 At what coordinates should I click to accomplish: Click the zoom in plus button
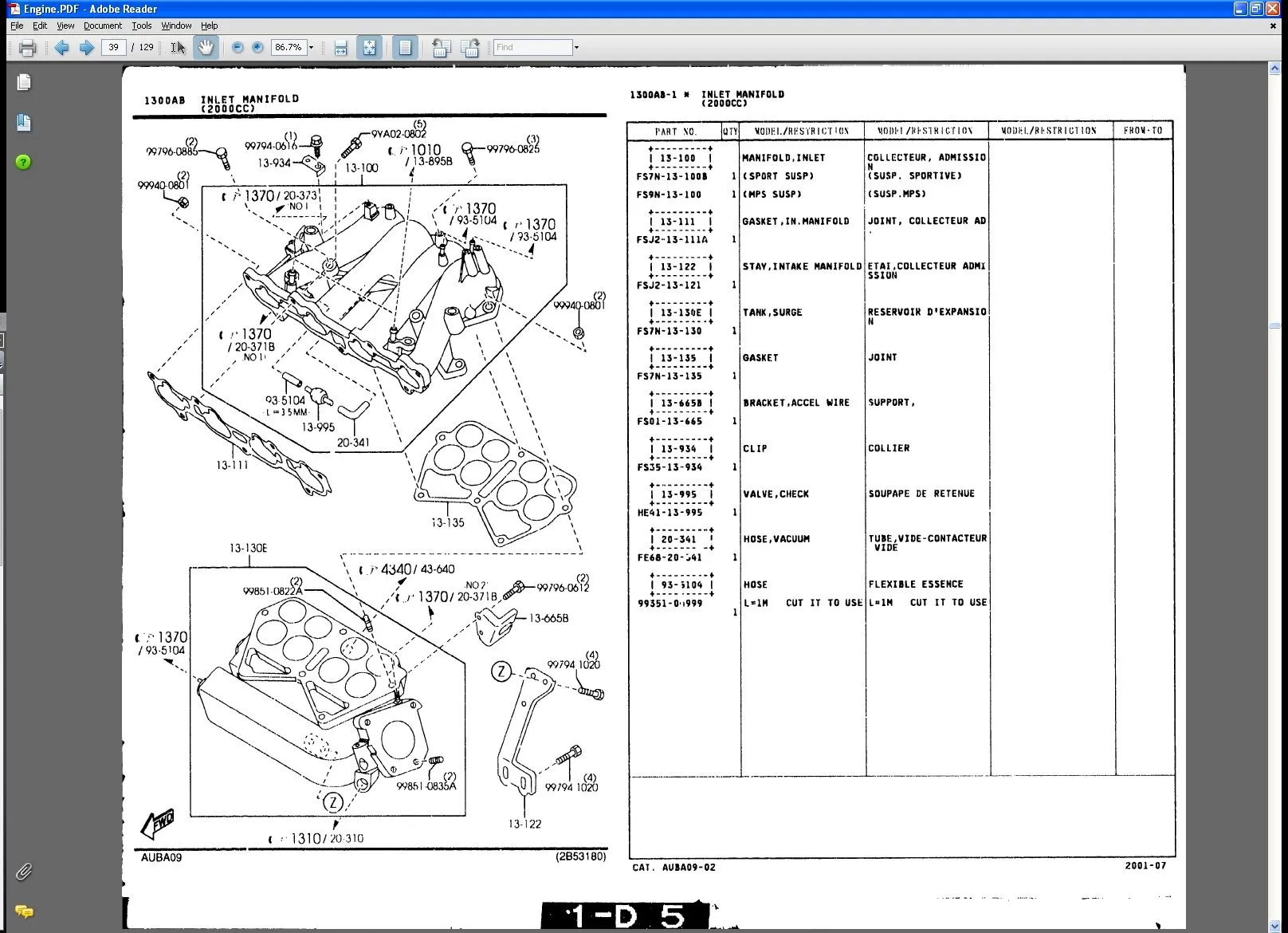click(x=257, y=48)
